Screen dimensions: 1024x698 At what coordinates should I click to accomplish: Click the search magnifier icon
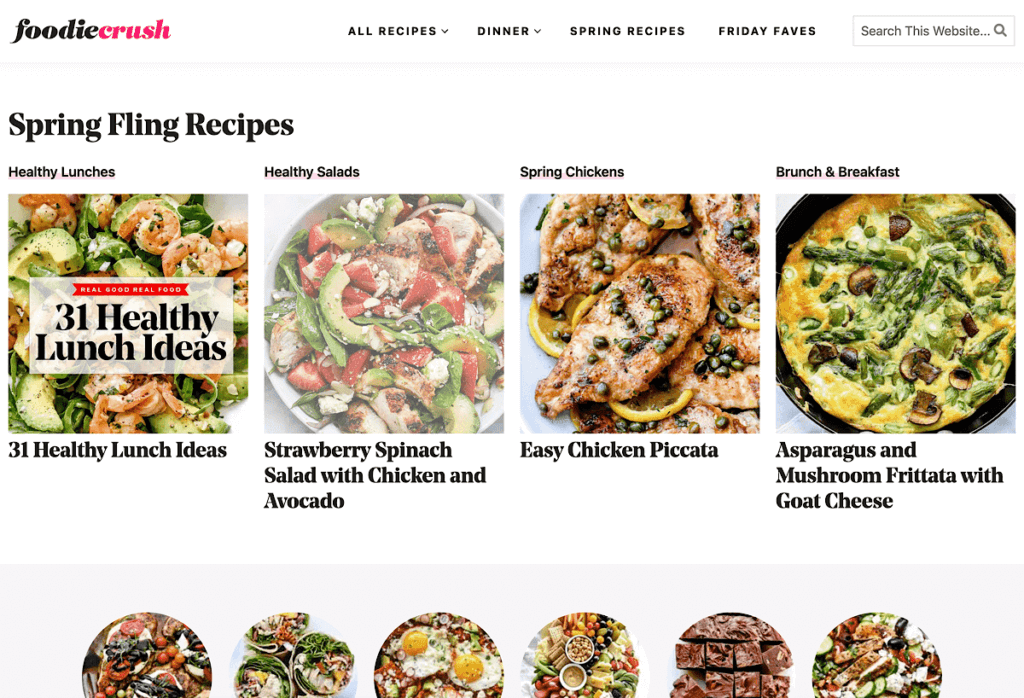(x=1000, y=31)
